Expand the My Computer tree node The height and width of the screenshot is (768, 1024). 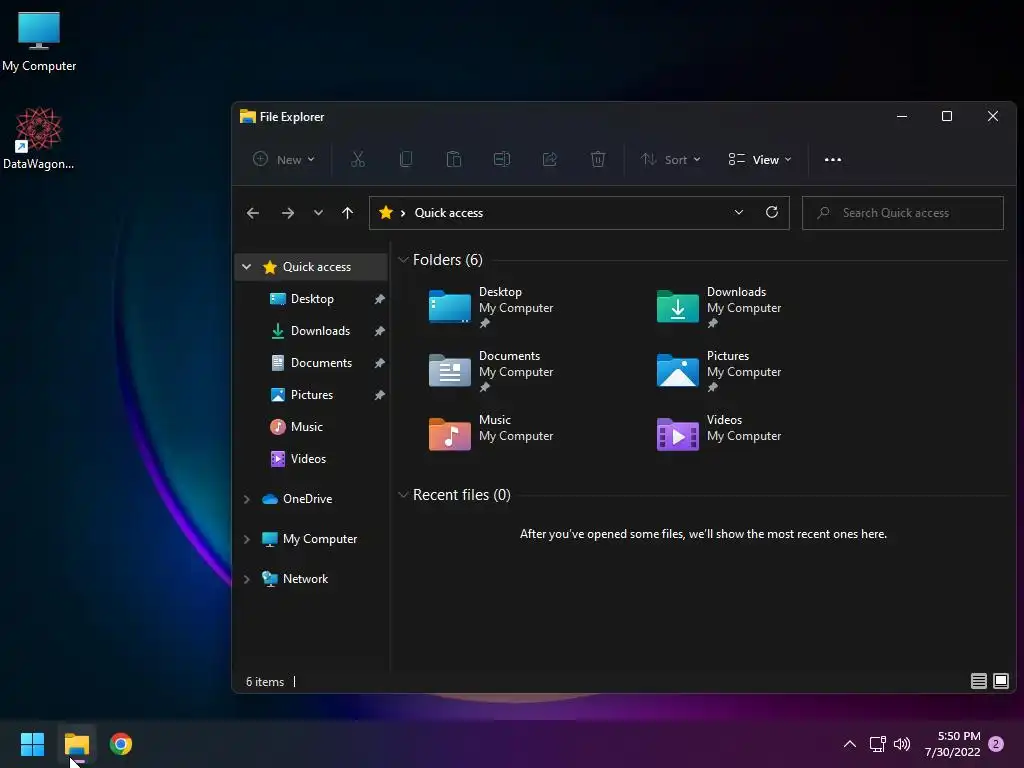247,539
